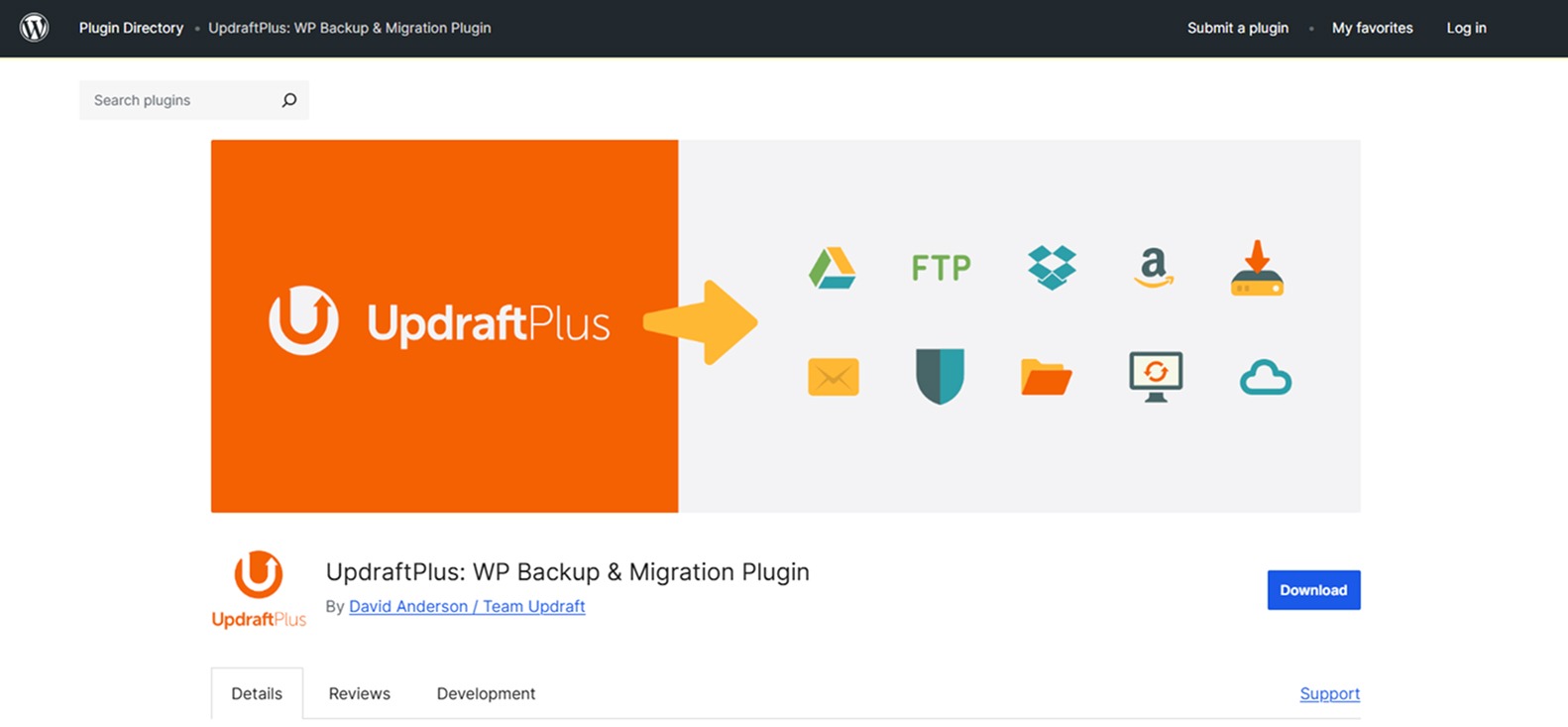
Task: Switch to the Reviews tab
Action: click(x=359, y=693)
